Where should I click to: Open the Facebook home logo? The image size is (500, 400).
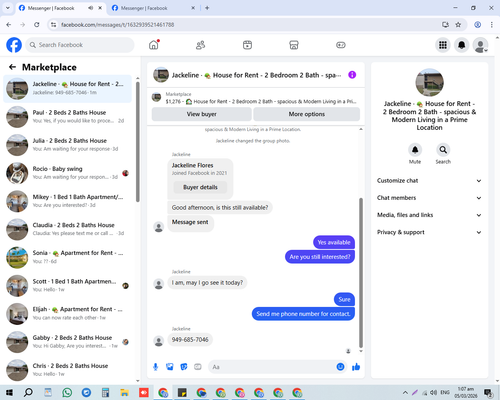pos(14,45)
